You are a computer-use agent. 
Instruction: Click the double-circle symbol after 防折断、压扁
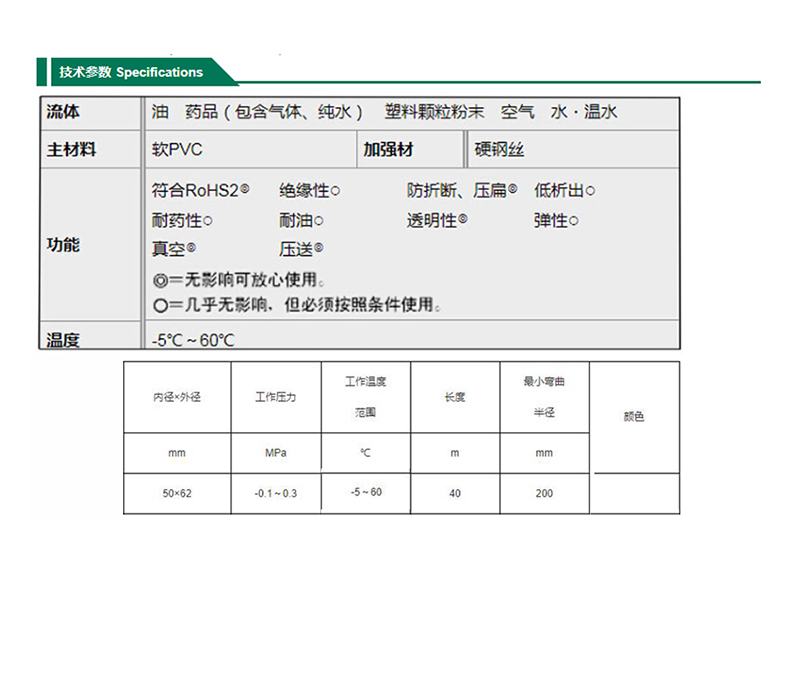pyautogui.click(x=513, y=189)
